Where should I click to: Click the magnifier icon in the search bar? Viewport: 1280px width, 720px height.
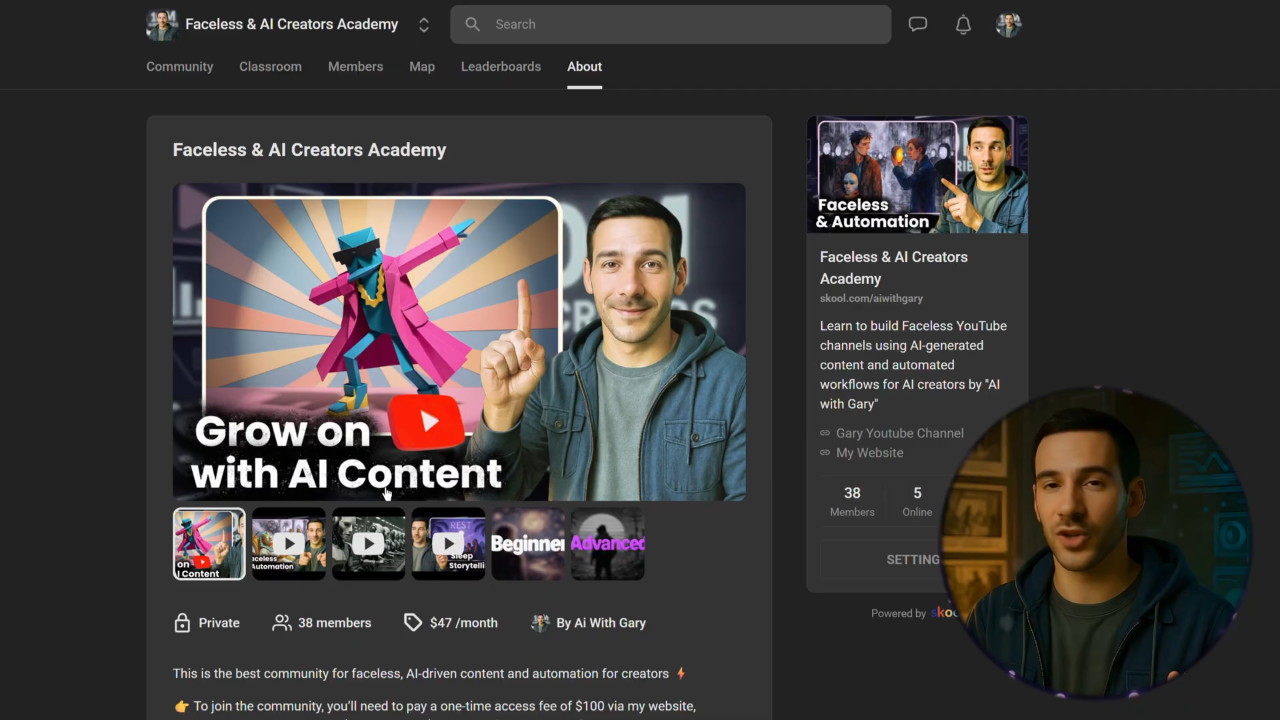click(x=473, y=24)
